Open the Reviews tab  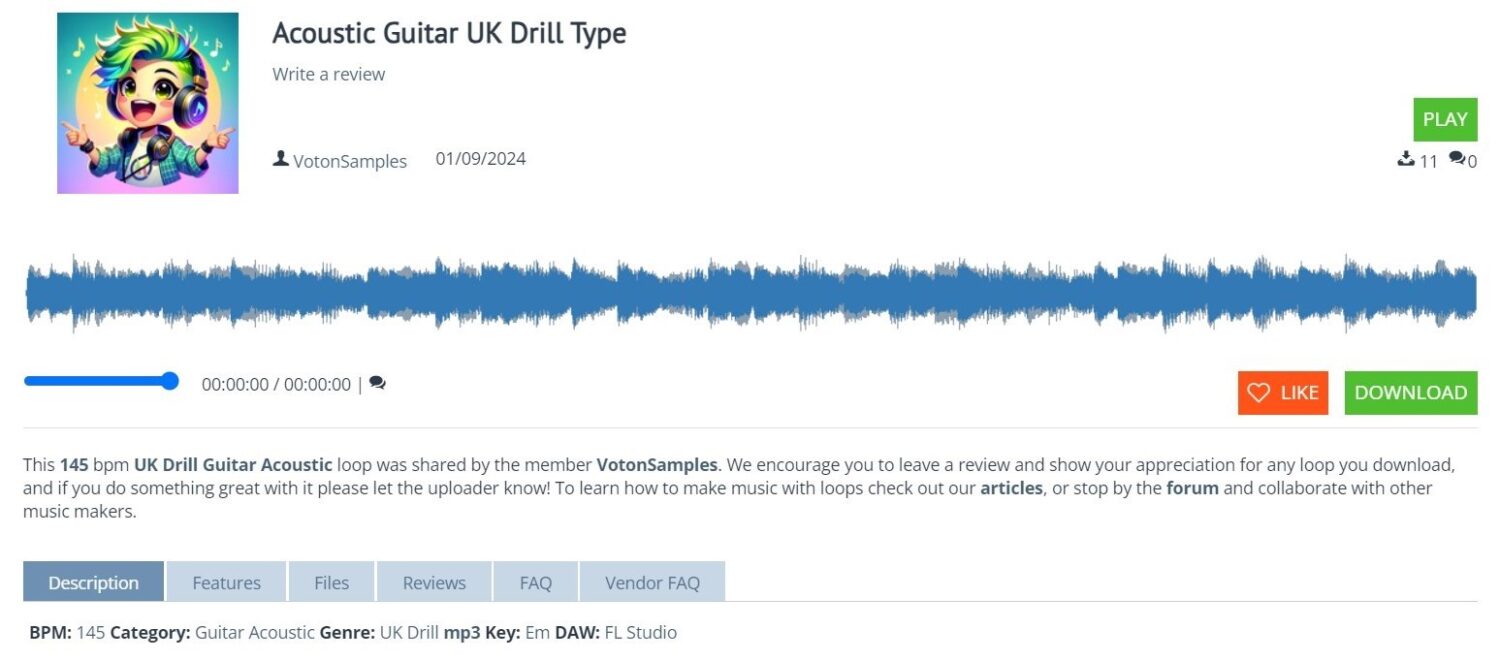point(434,582)
